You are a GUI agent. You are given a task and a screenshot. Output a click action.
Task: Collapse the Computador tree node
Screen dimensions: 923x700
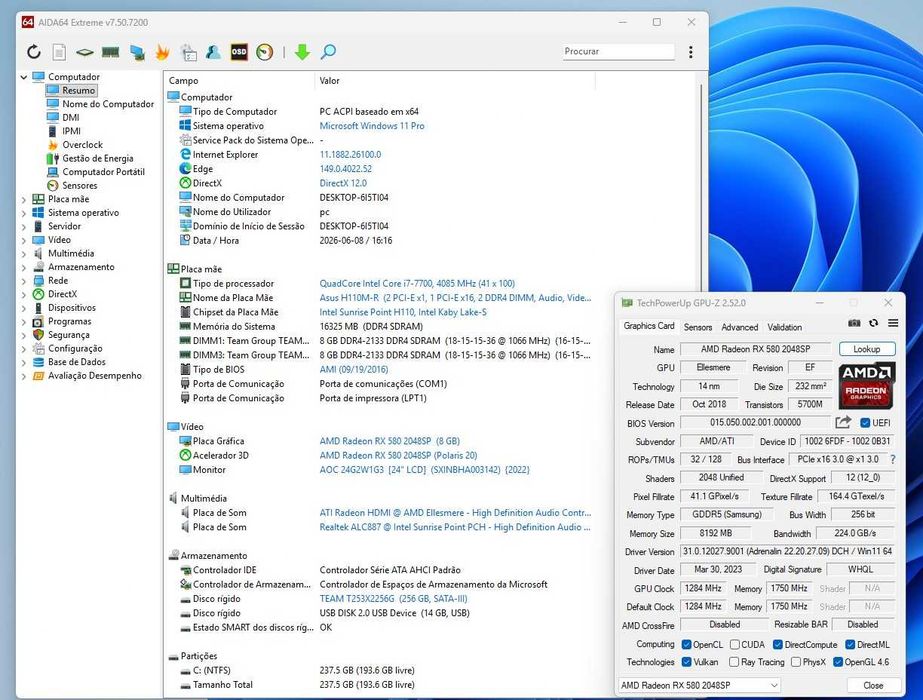click(x=24, y=77)
